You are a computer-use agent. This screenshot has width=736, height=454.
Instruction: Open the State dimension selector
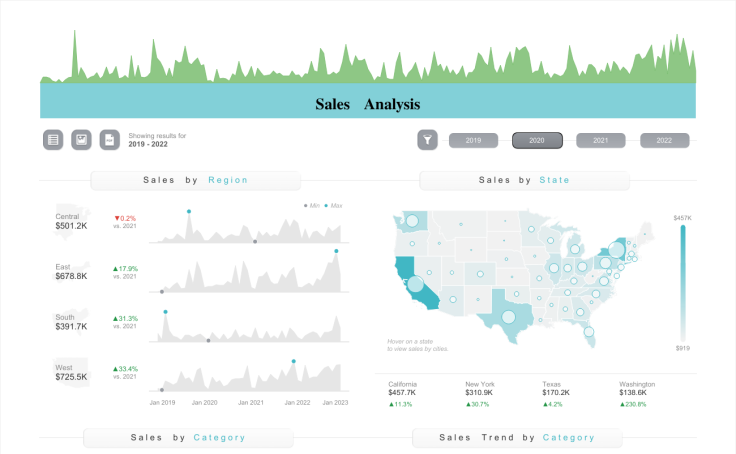pos(554,180)
